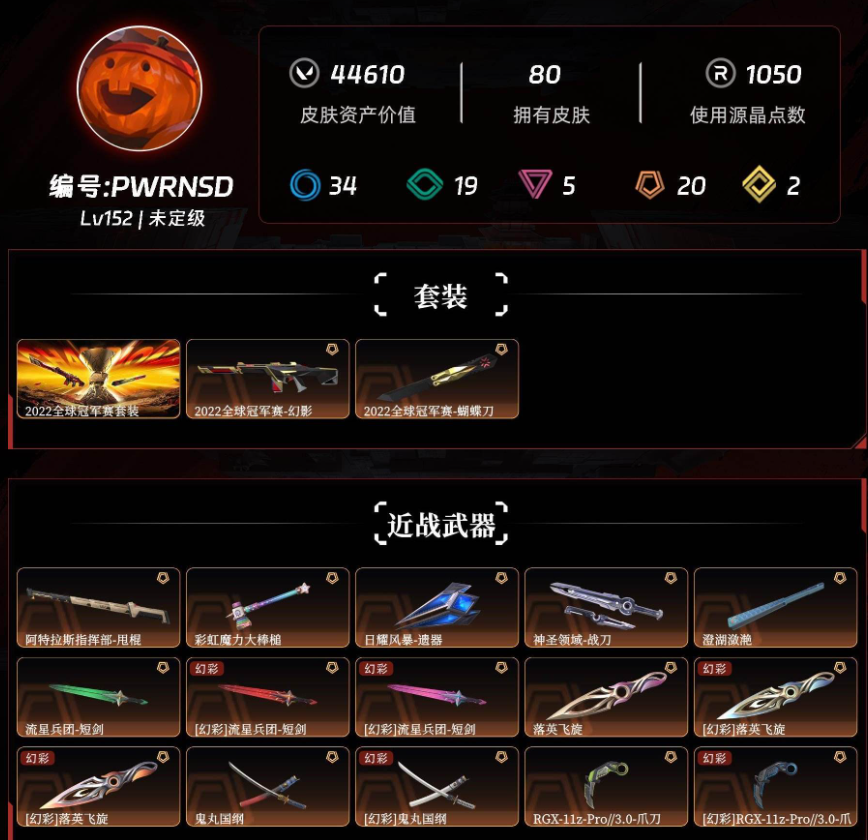The image size is (868, 840).
Task: Select the 日耀风暴-遗器 melee card
Action: click(437, 607)
